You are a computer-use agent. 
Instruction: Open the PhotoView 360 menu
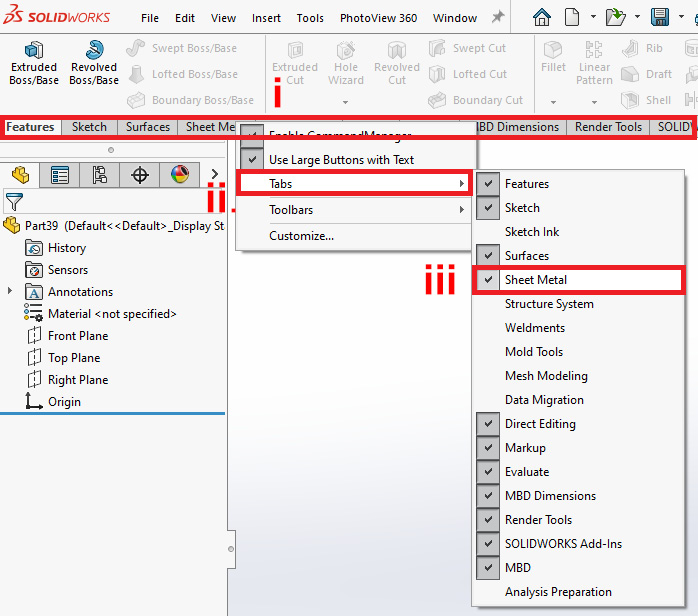(378, 18)
